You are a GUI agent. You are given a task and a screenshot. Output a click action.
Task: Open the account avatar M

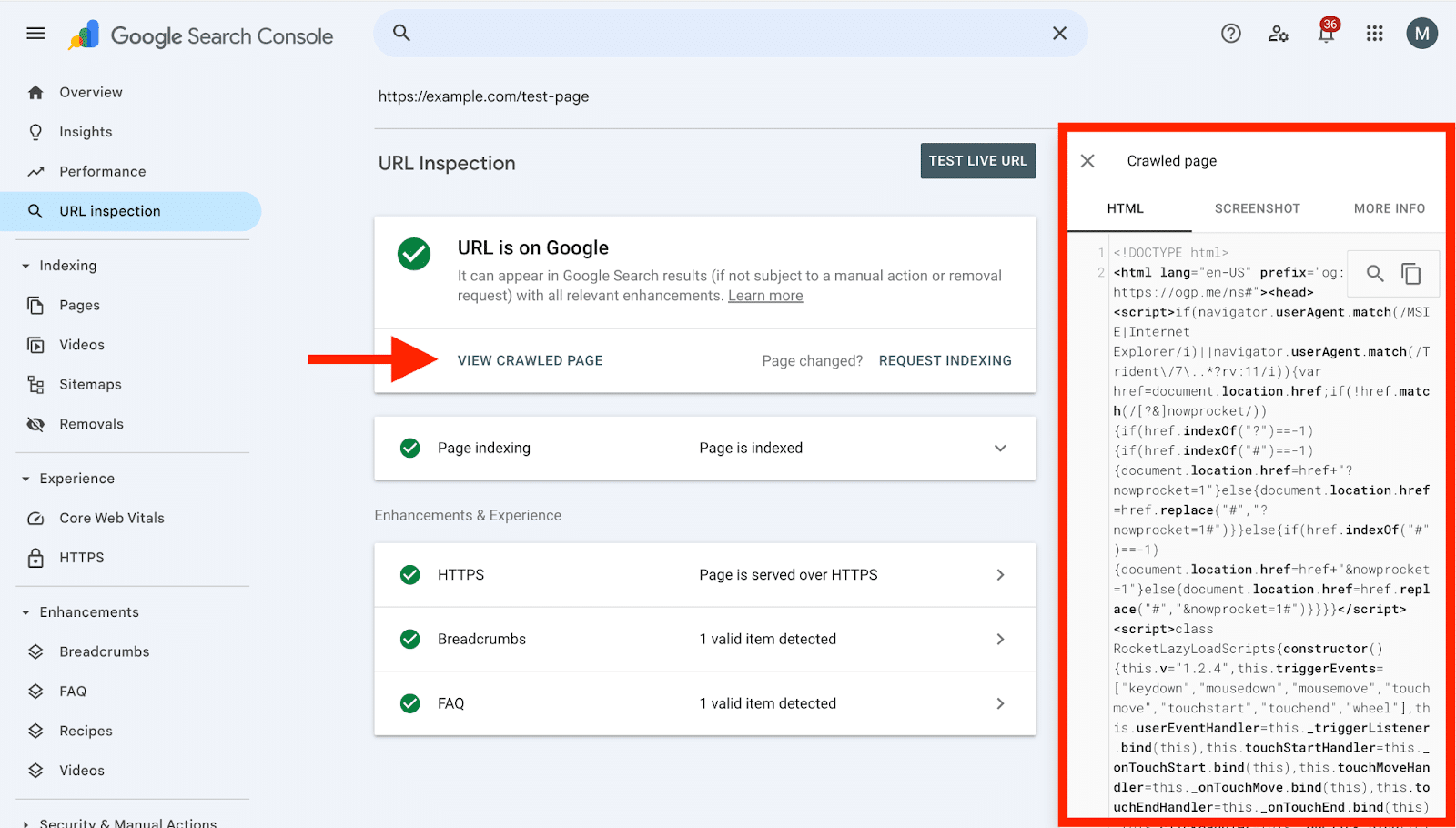[1421, 34]
